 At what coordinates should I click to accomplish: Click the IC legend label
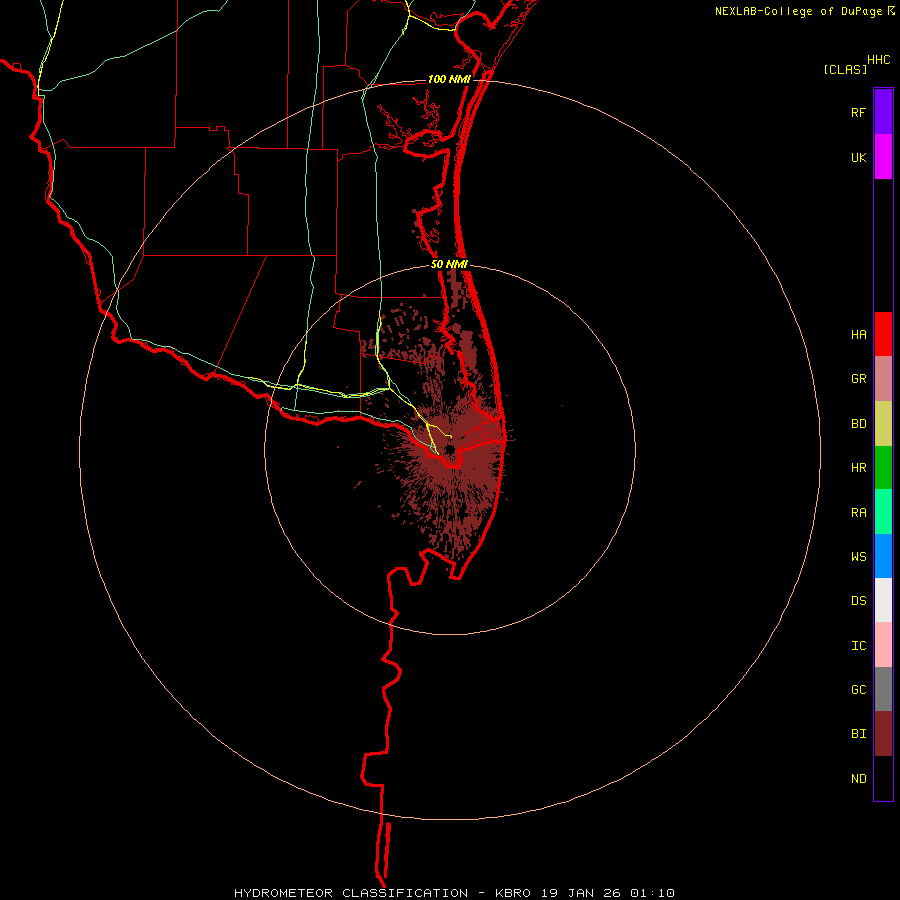click(858, 646)
